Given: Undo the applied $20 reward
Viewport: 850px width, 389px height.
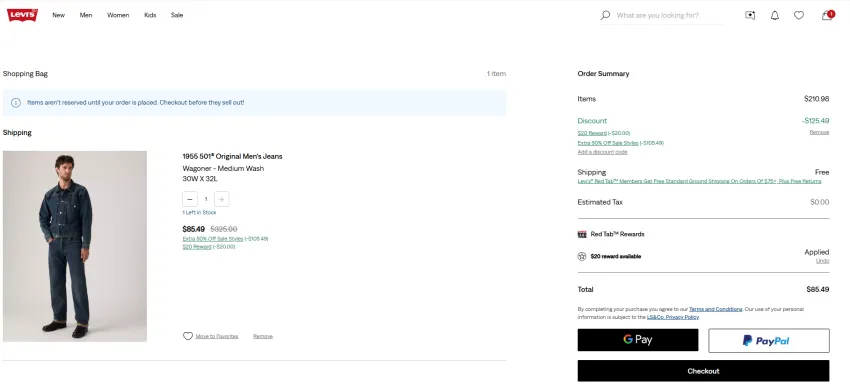Looking at the screenshot, I should (x=822, y=261).
